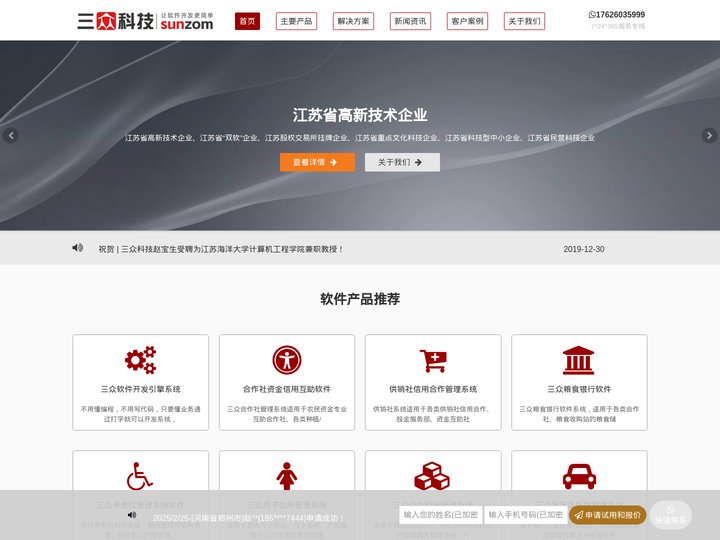Click phone number 17626035999

(x=620, y=15)
